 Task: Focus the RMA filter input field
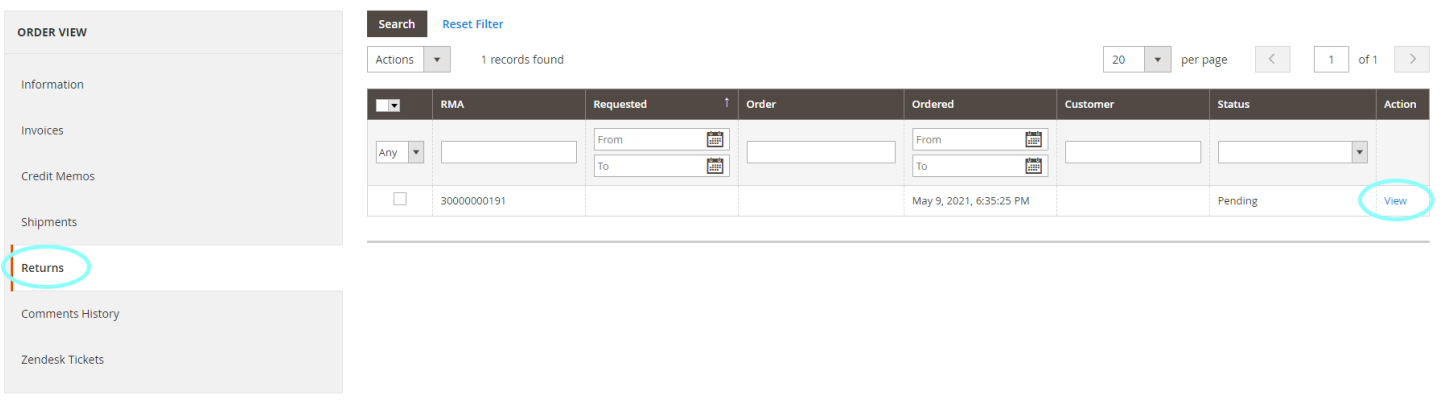509,152
